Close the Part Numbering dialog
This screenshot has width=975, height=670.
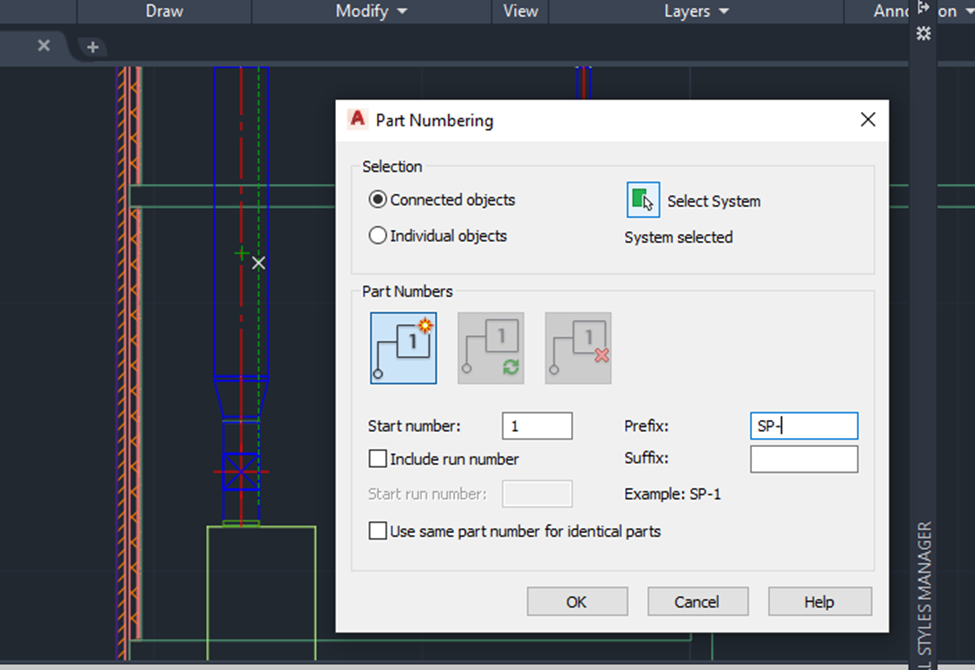(868, 119)
